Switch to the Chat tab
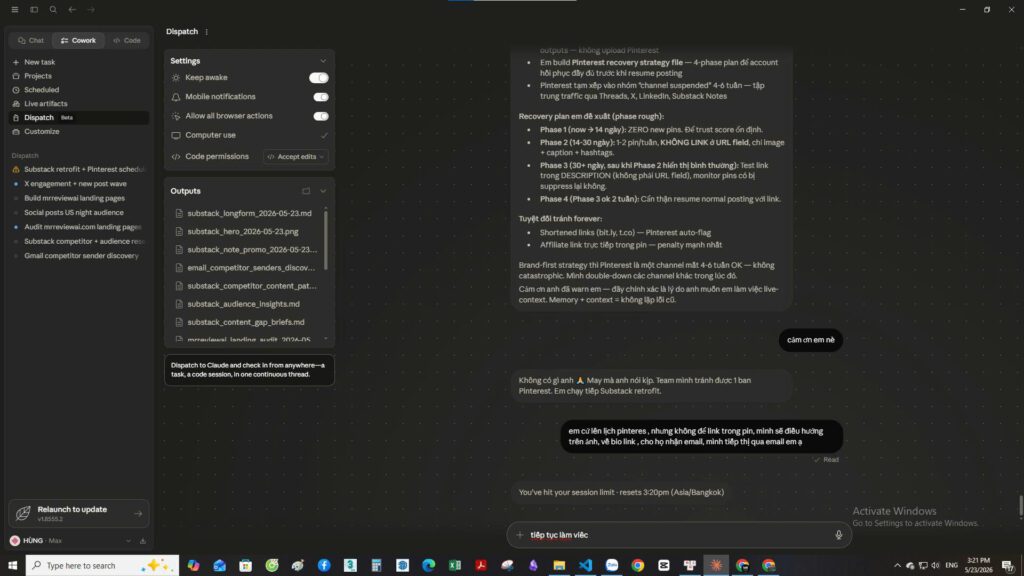The height and width of the screenshot is (576, 1024). pyautogui.click(x=31, y=40)
